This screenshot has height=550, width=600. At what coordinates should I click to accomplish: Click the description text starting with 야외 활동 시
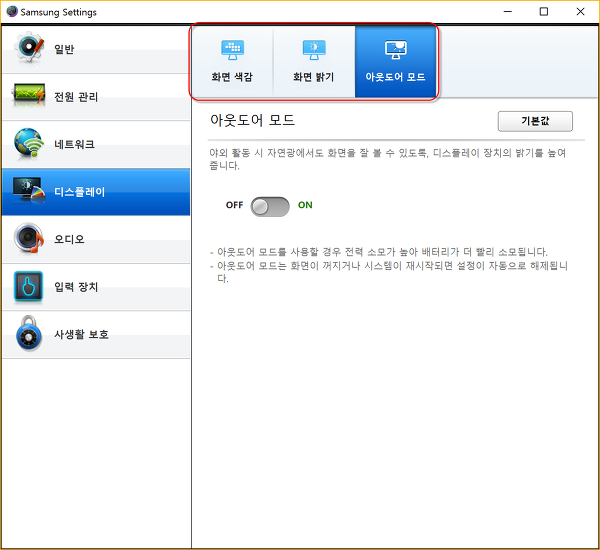tap(388, 159)
